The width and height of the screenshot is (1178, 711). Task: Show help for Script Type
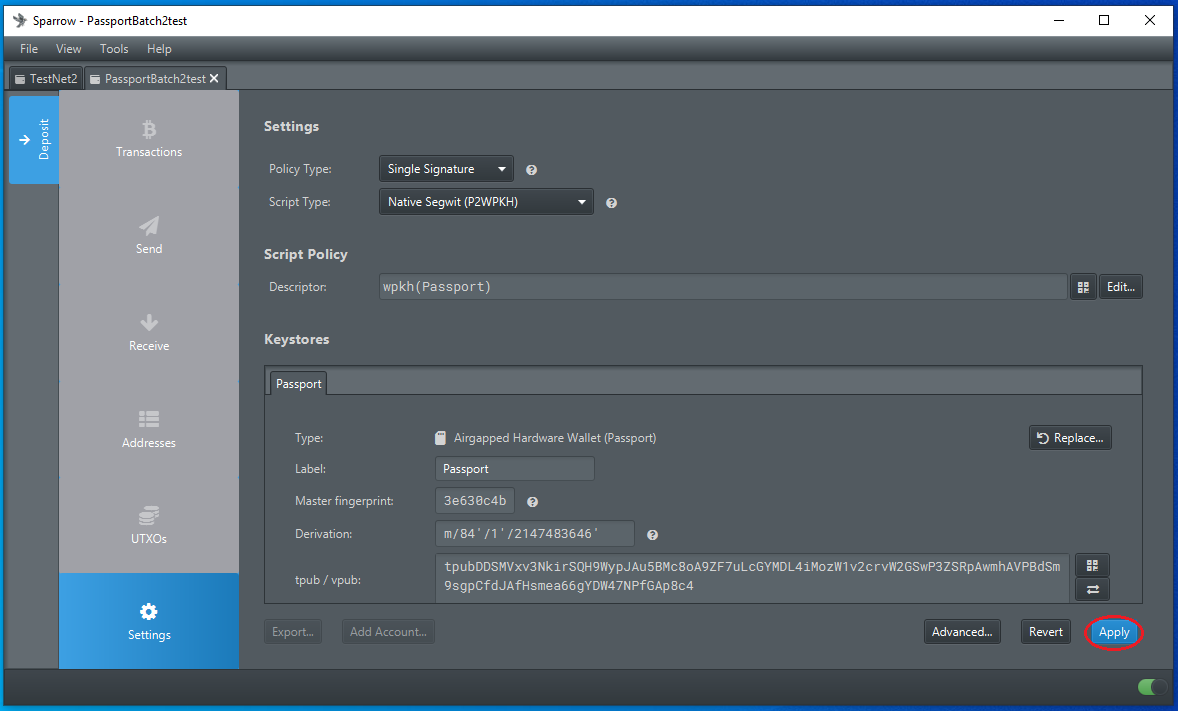(x=612, y=203)
